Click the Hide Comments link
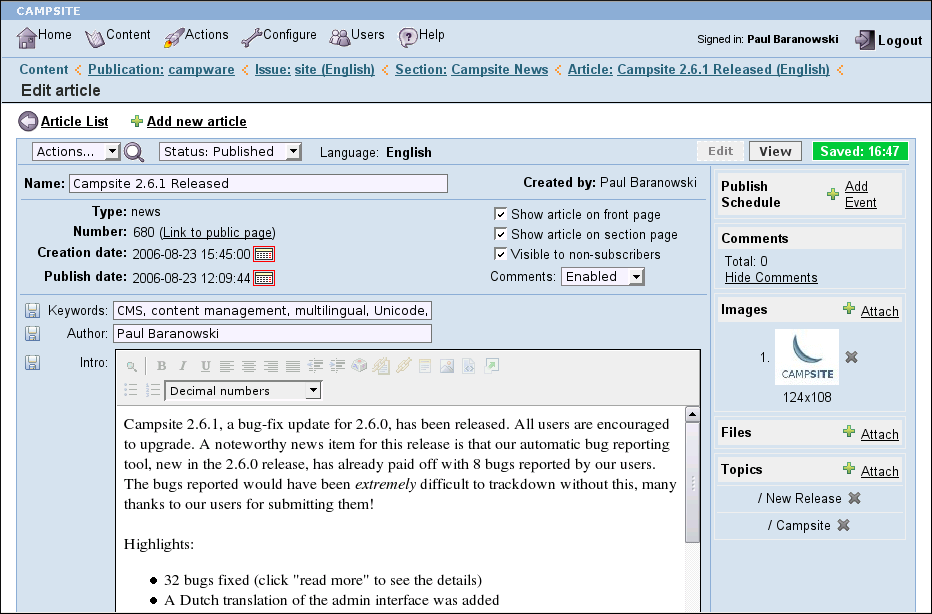932x614 pixels. [x=771, y=278]
